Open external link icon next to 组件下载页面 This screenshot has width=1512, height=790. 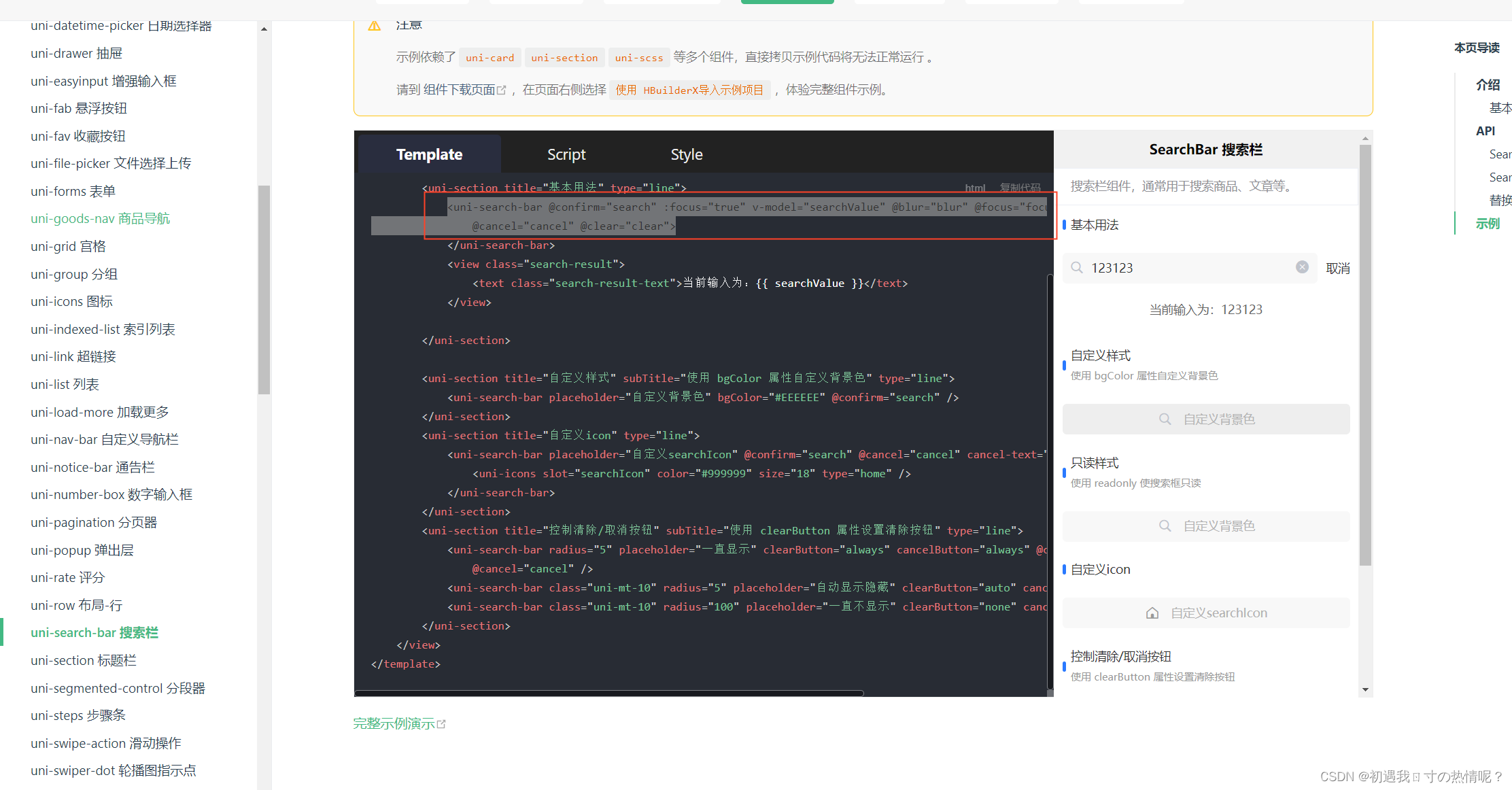(x=502, y=90)
